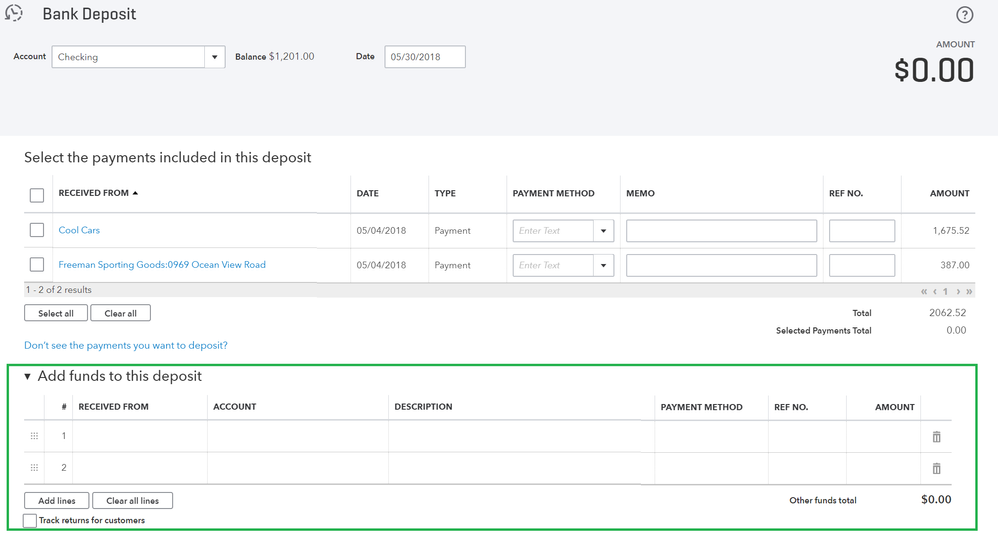
Task: Click the recent transactions clock icon
Action: click(x=14, y=13)
